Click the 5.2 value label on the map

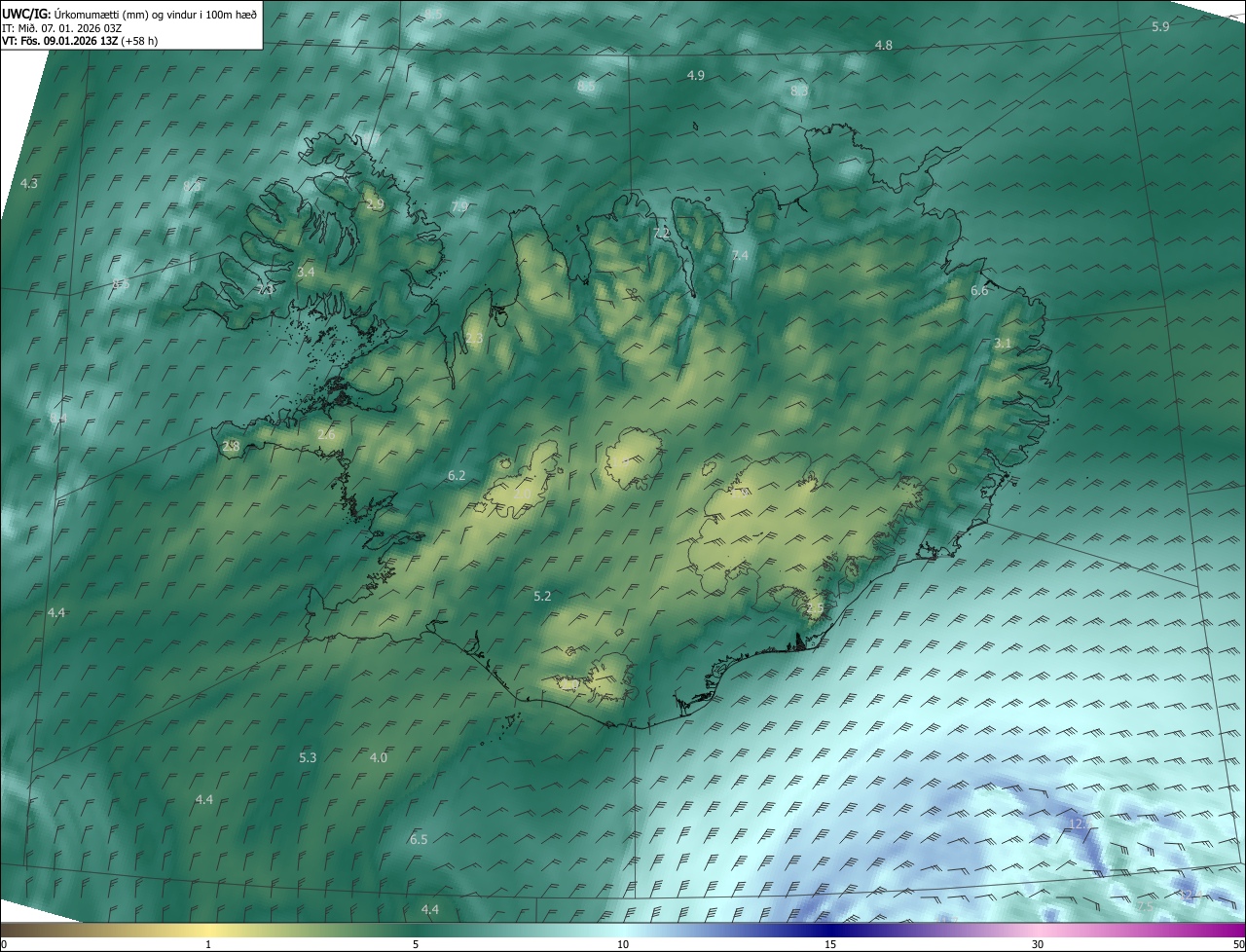(543, 596)
